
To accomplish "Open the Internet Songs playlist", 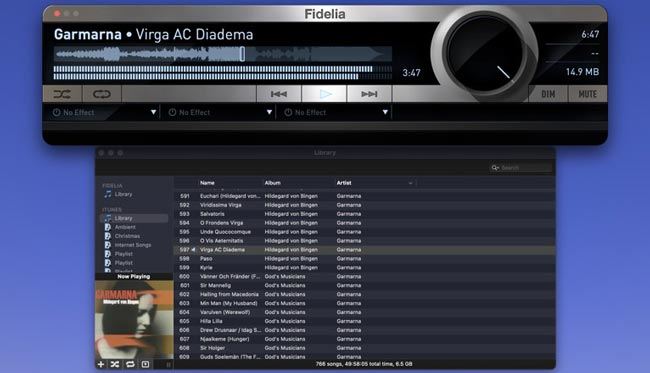I will (x=133, y=245).
